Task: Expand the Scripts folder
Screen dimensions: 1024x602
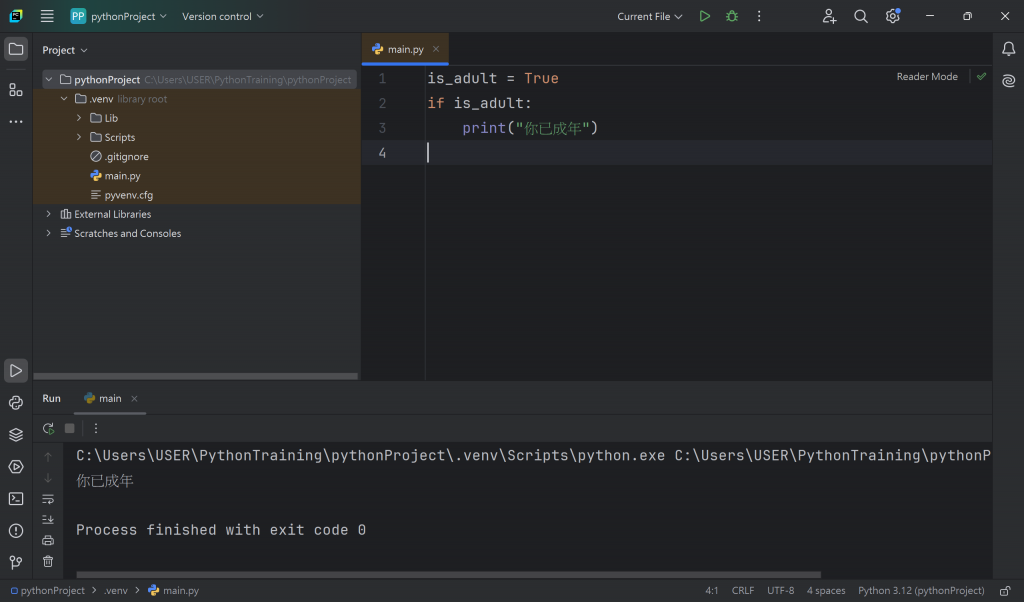Action: coord(79,137)
